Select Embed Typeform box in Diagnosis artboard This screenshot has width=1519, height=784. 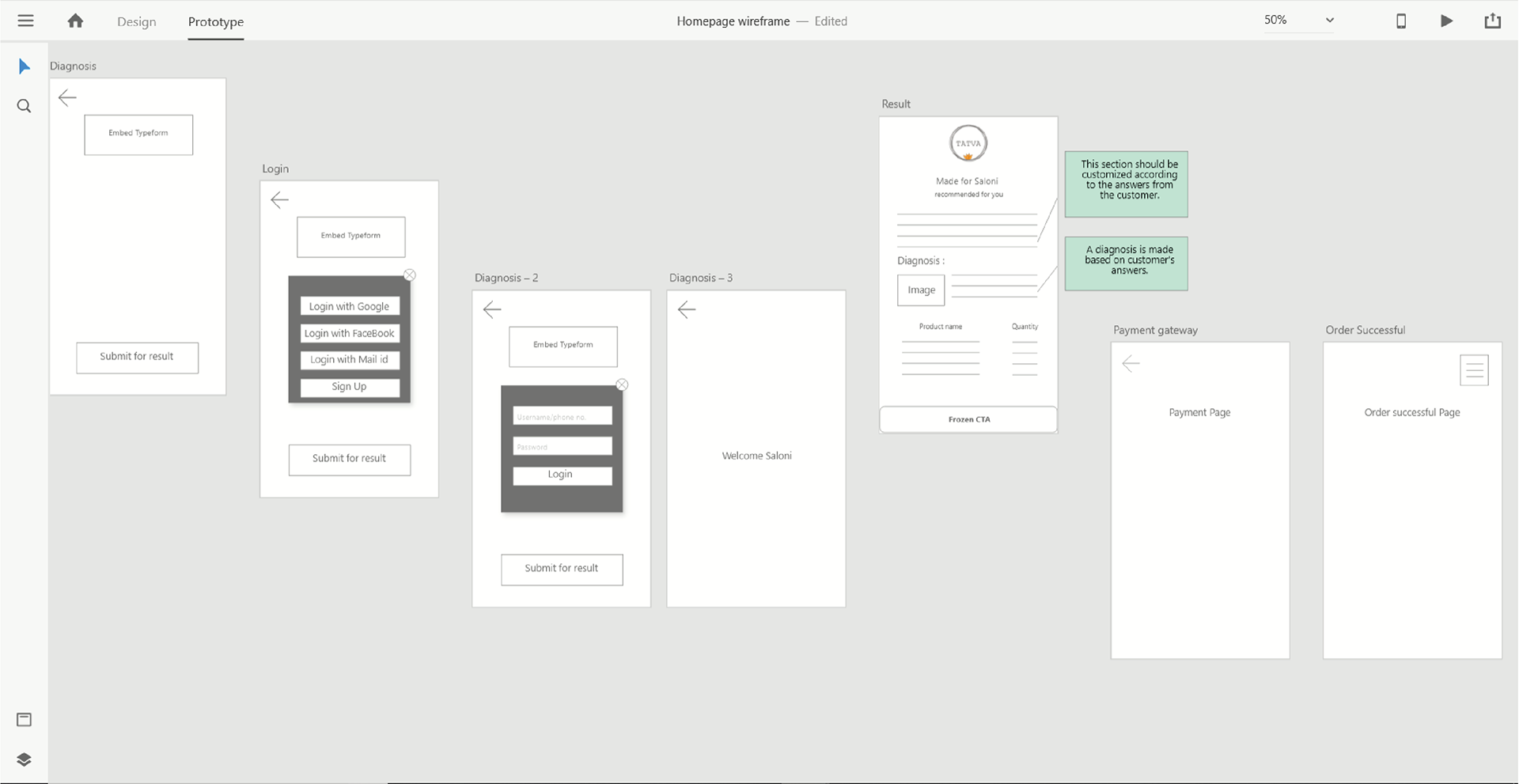[138, 134]
